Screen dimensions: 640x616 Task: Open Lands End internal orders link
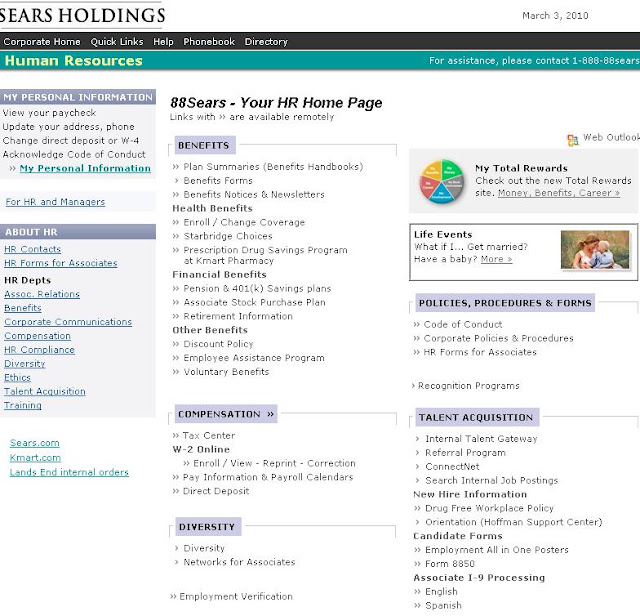point(69,472)
